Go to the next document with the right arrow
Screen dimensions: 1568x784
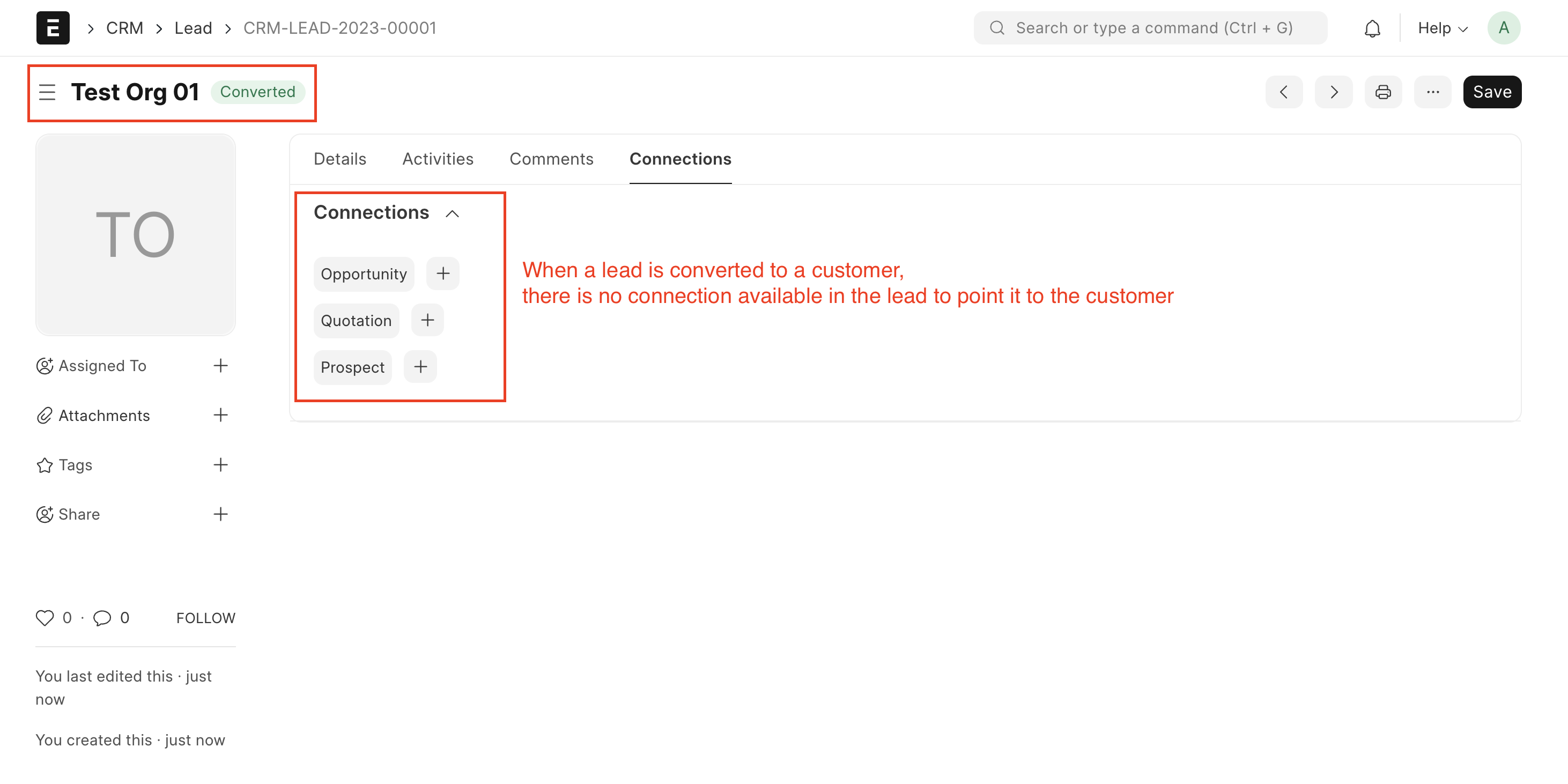(1334, 91)
